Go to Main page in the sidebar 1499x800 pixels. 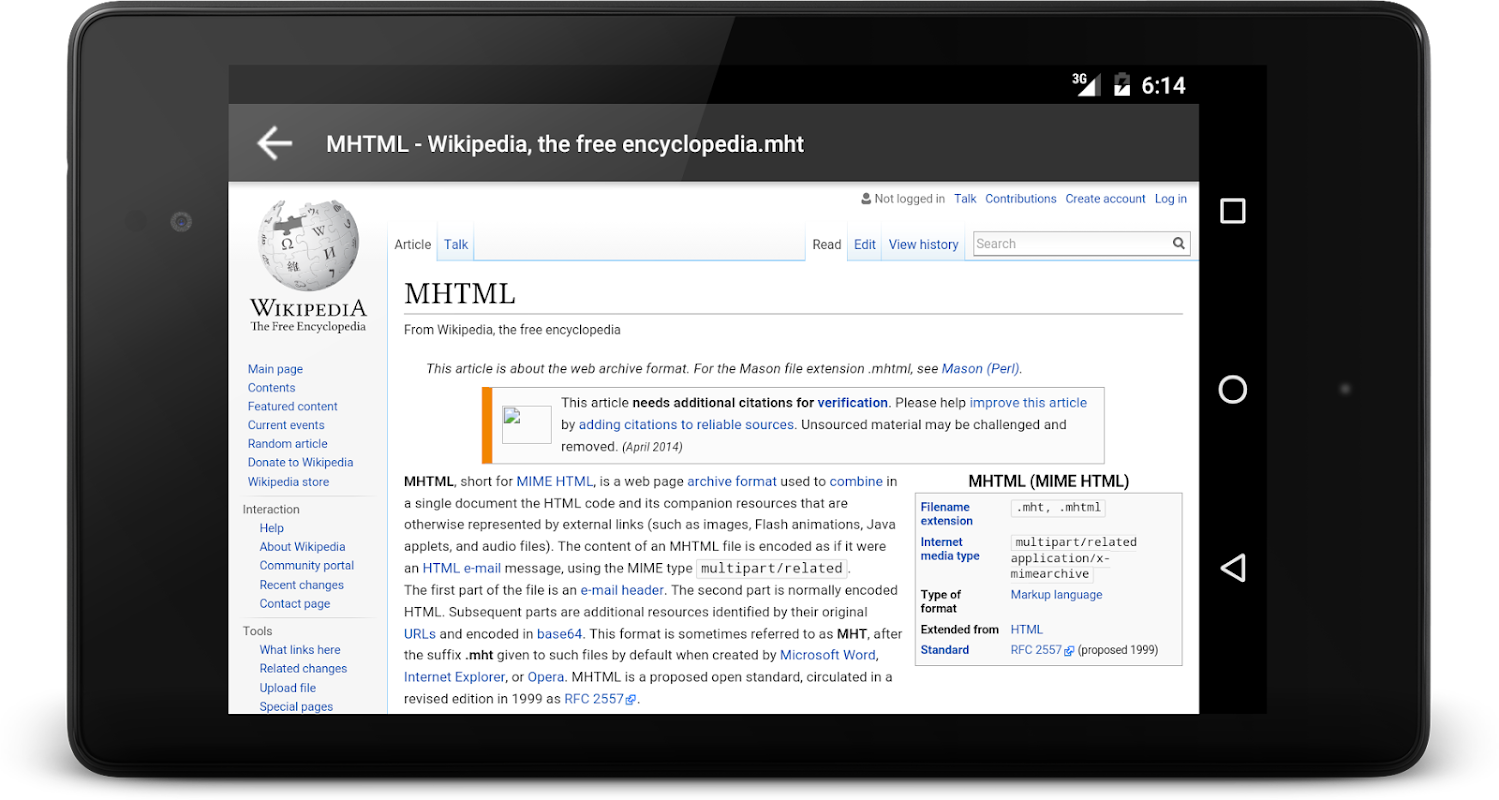[275, 369]
